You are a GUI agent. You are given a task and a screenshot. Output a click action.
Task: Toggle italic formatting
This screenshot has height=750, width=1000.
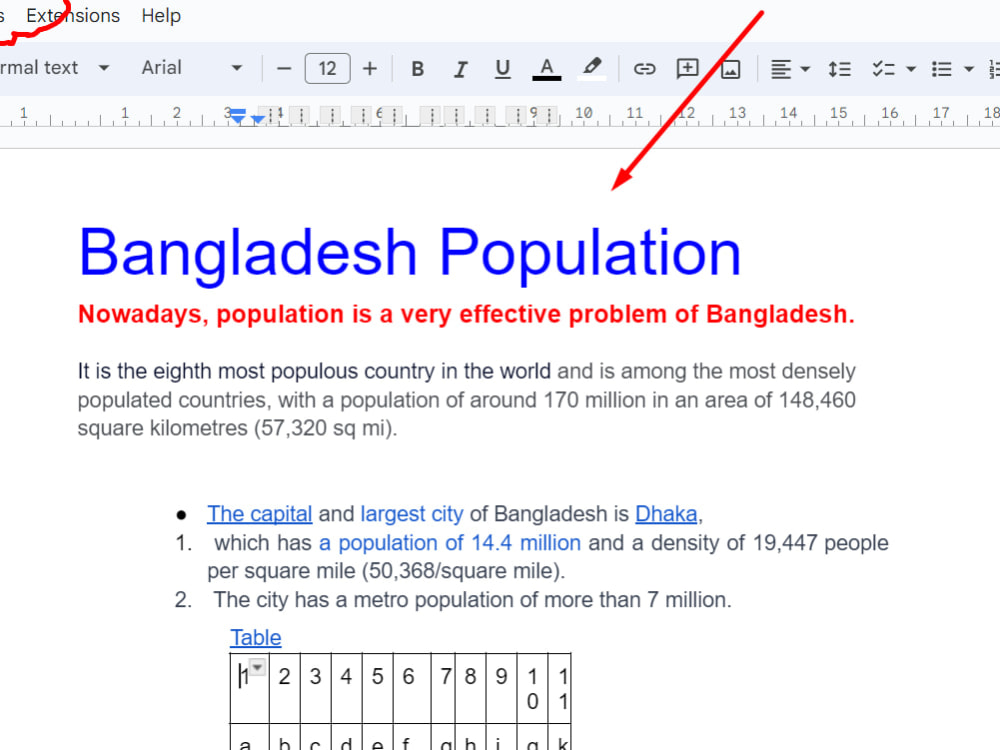460,68
